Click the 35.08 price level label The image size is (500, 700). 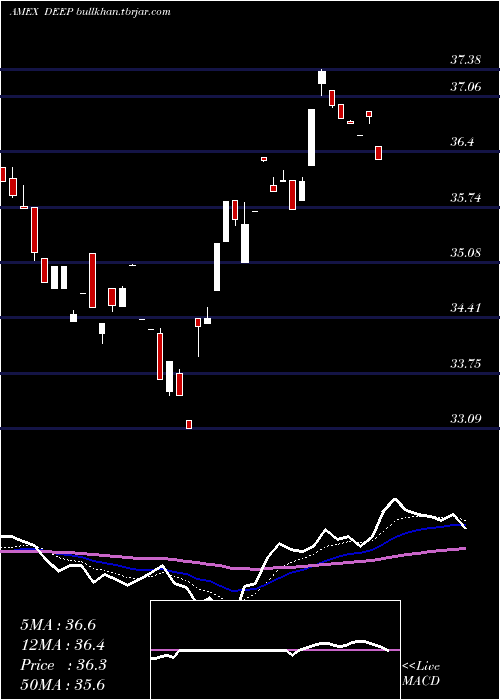pos(466,253)
